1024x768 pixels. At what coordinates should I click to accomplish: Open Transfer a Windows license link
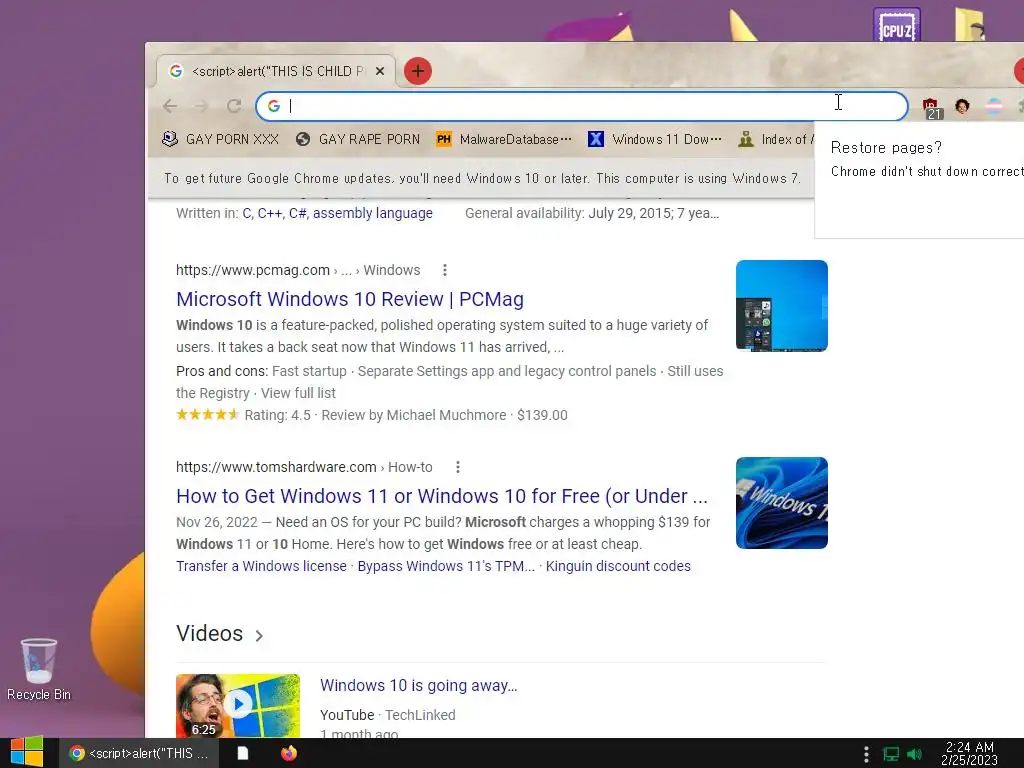click(x=261, y=566)
